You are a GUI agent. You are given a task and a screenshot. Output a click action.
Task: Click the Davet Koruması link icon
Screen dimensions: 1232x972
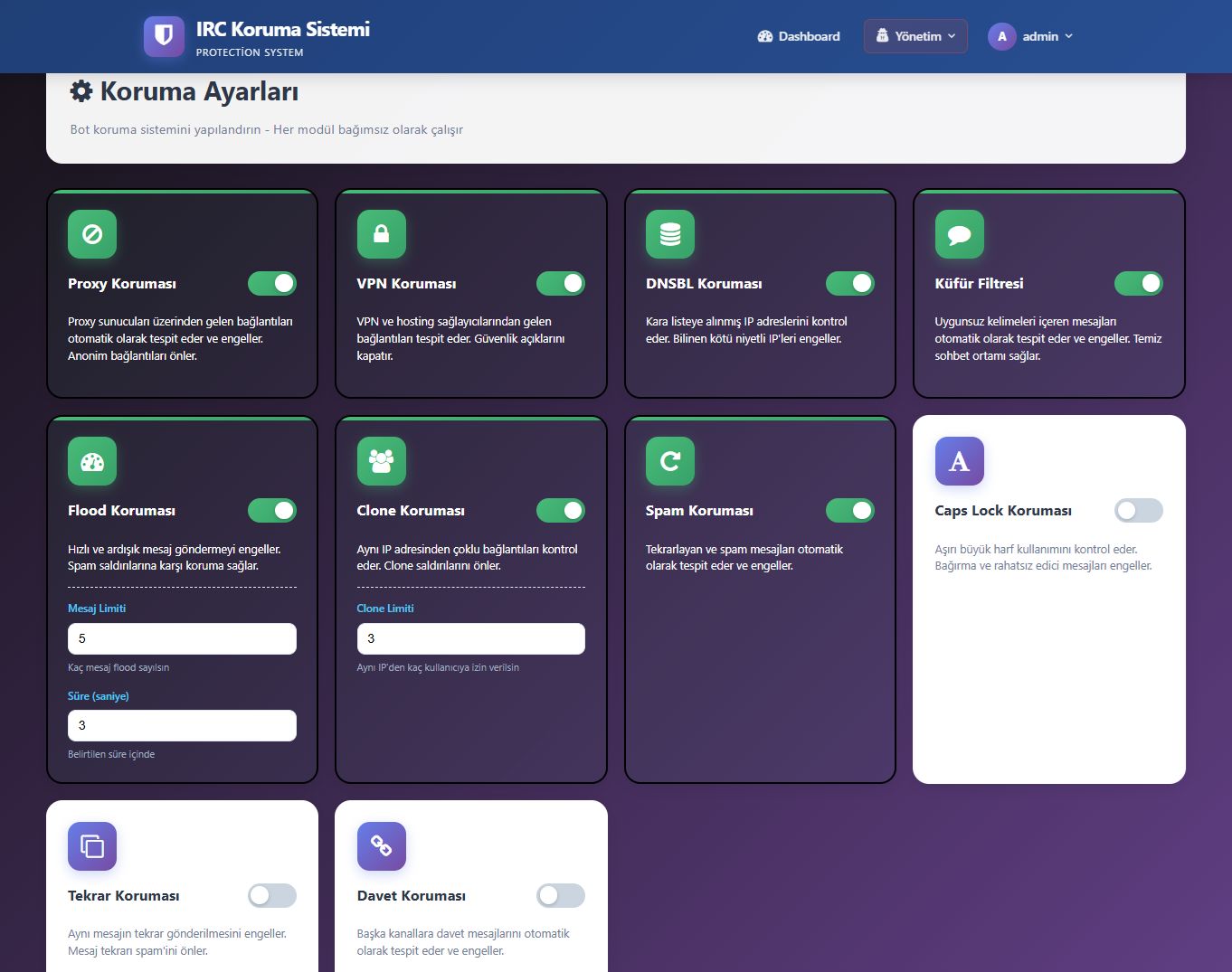tap(381, 846)
